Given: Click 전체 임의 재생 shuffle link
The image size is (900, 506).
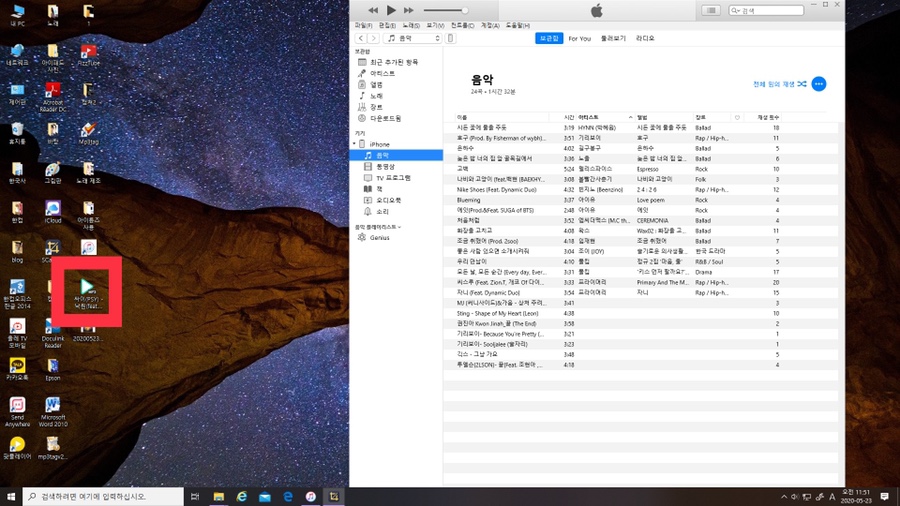Looking at the screenshot, I should pos(779,84).
